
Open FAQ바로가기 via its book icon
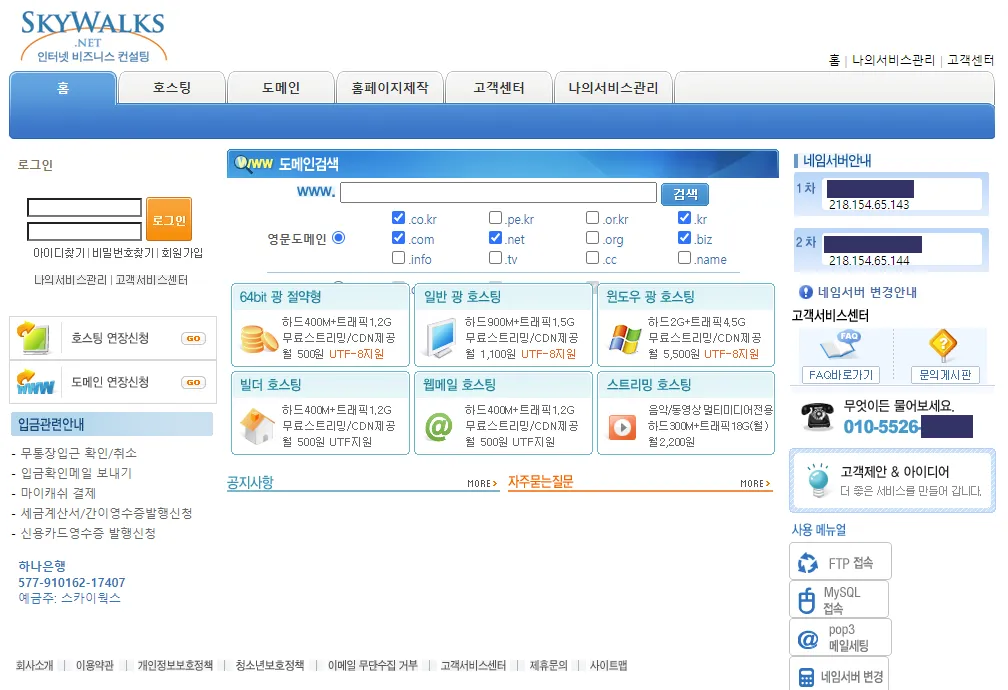tap(836, 345)
